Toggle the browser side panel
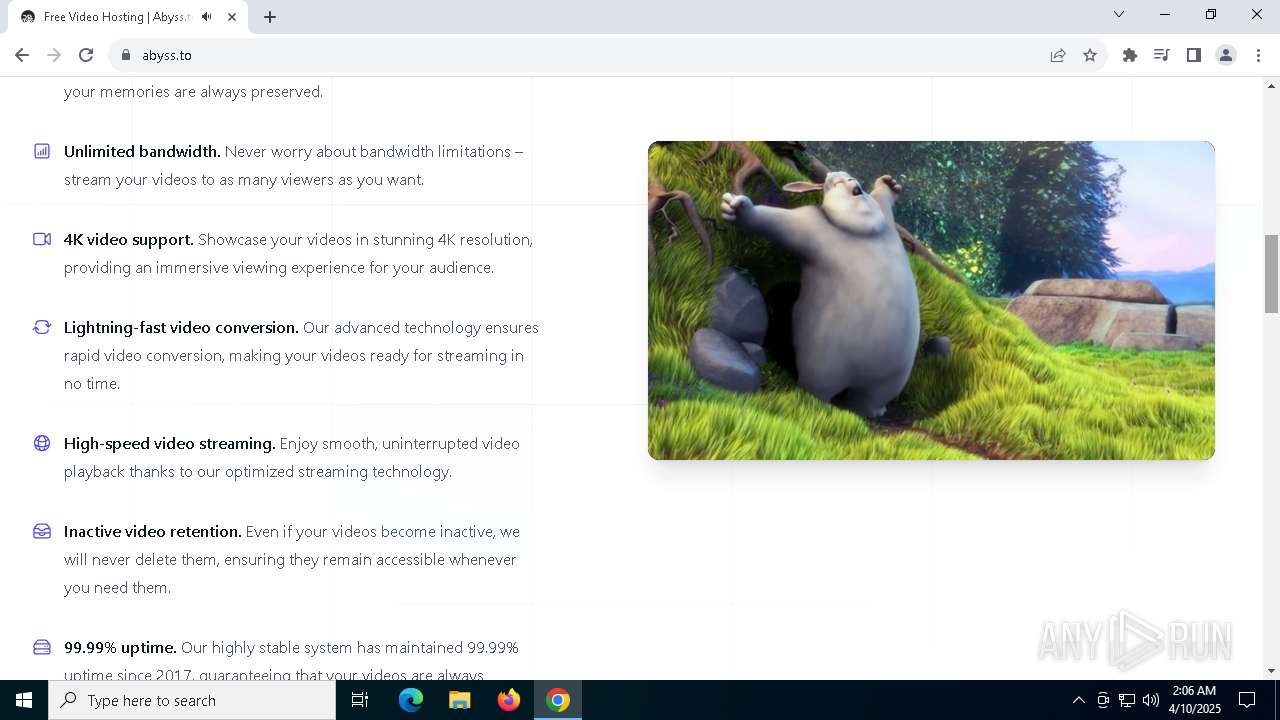This screenshot has height=720, width=1280. pos(1194,55)
